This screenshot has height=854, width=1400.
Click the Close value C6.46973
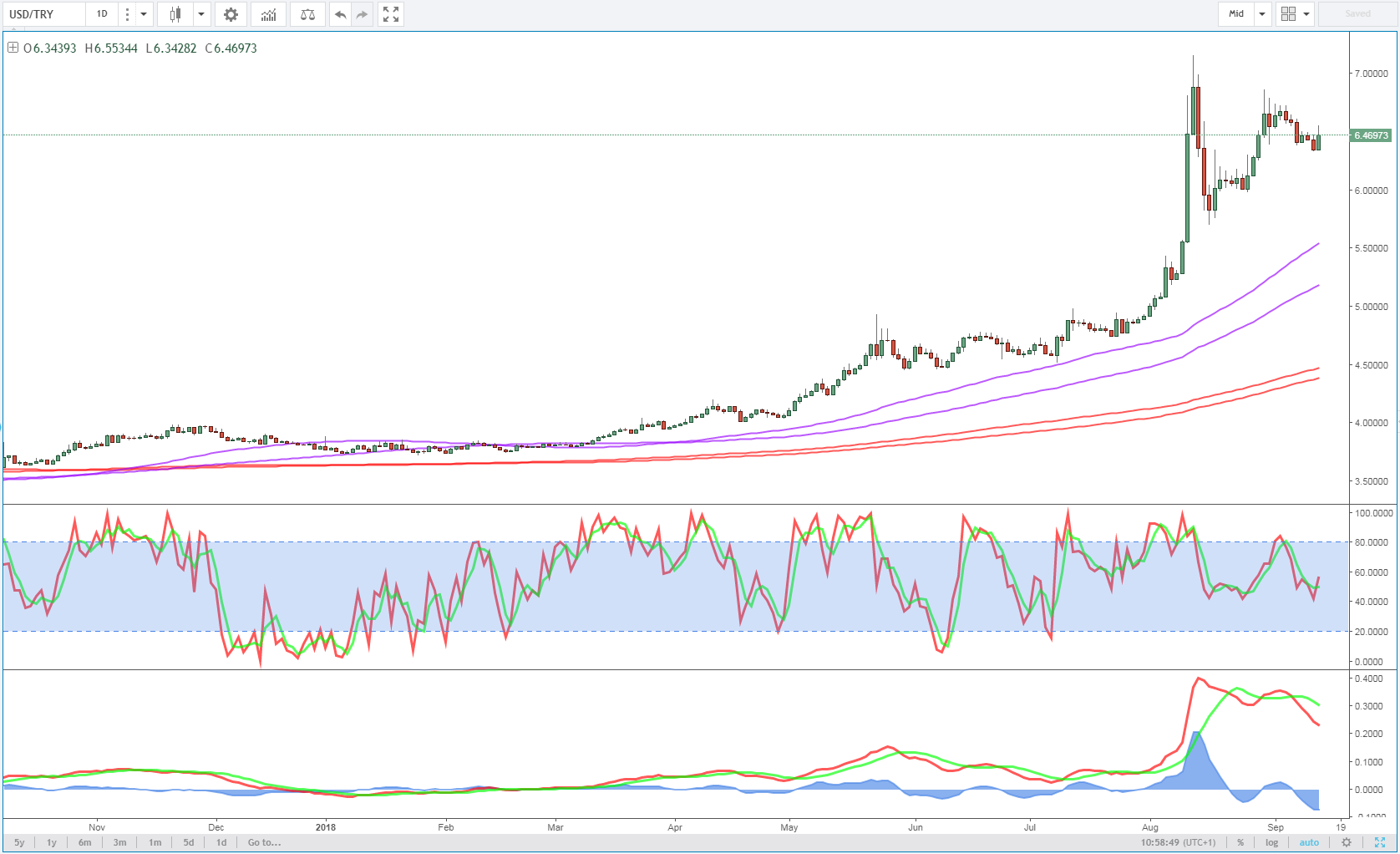click(x=231, y=48)
